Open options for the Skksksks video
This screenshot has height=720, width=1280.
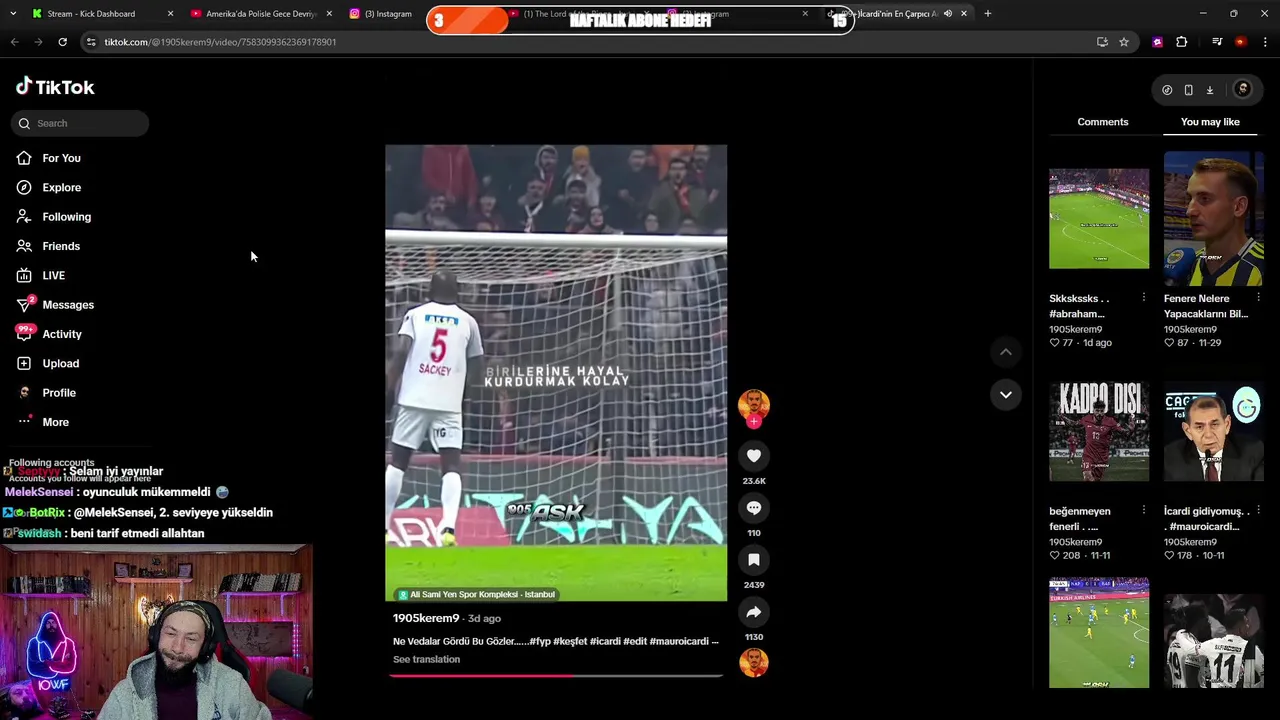(1143, 298)
